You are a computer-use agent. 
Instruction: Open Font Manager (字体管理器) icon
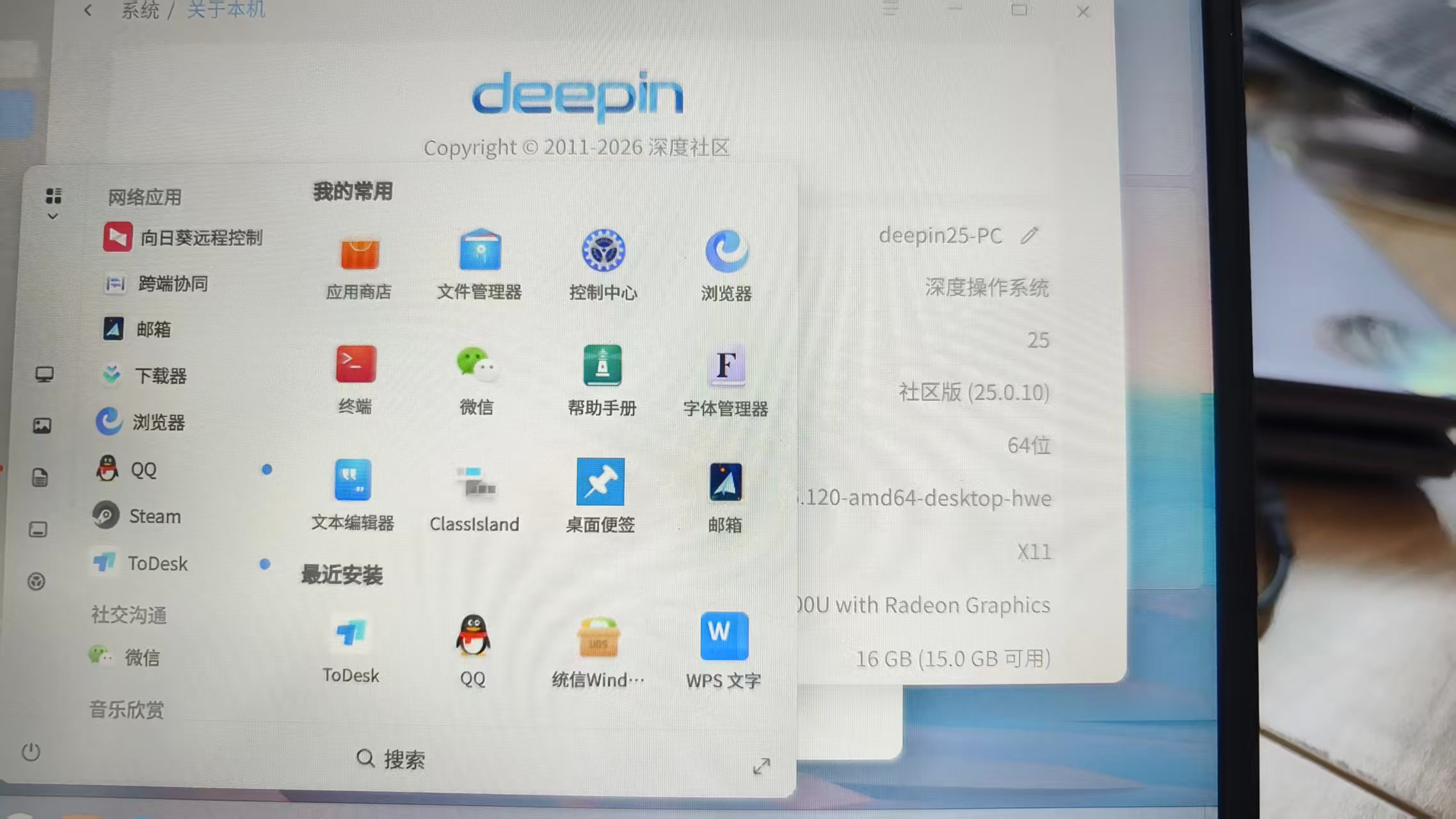pyautogui.click(x=726, y=367)
